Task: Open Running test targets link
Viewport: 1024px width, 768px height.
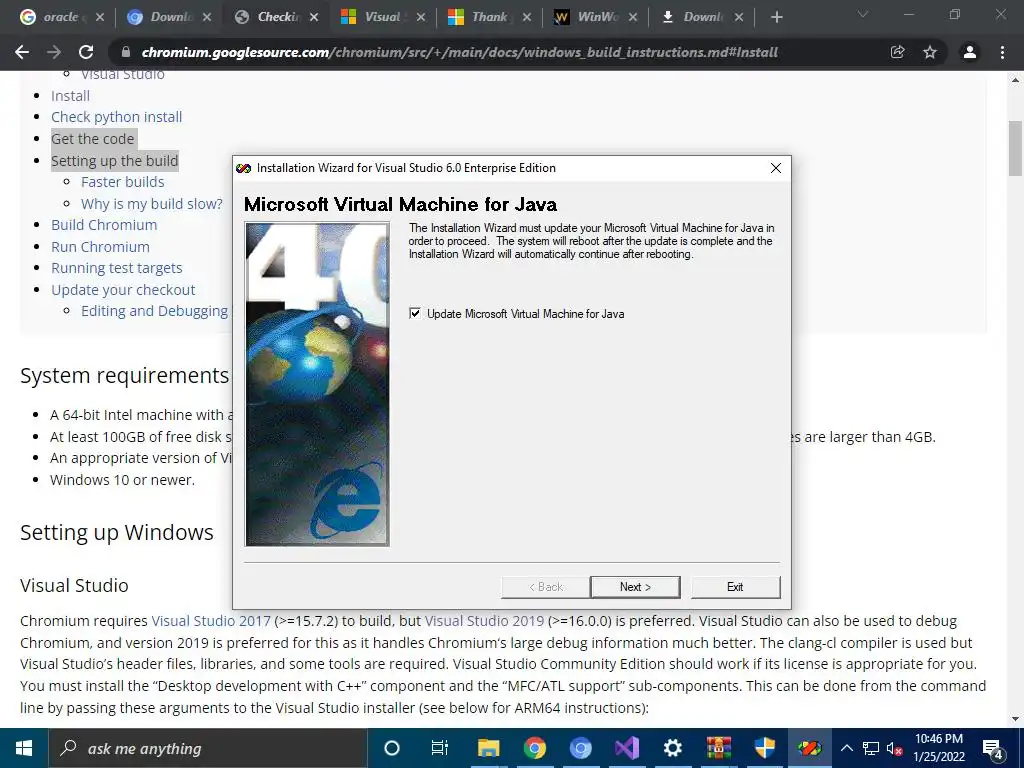Action: click(117, 268)
